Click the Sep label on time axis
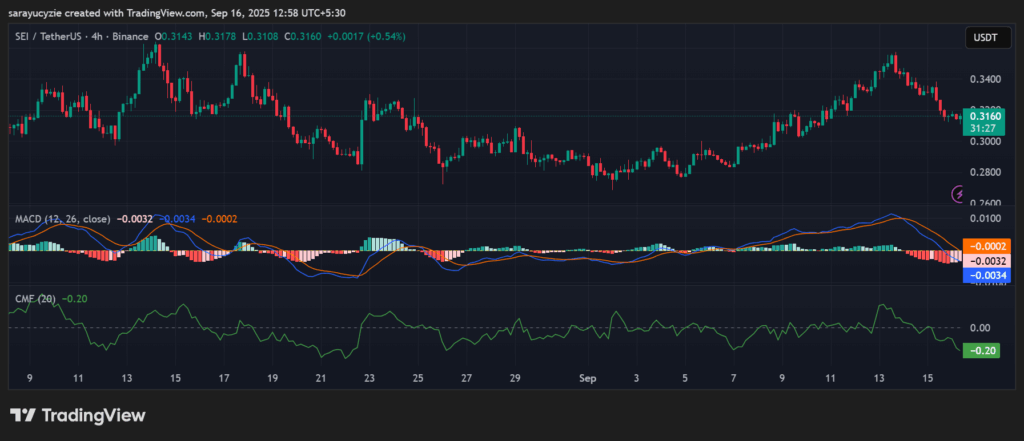1024x441 pixels. click(588, 378)
